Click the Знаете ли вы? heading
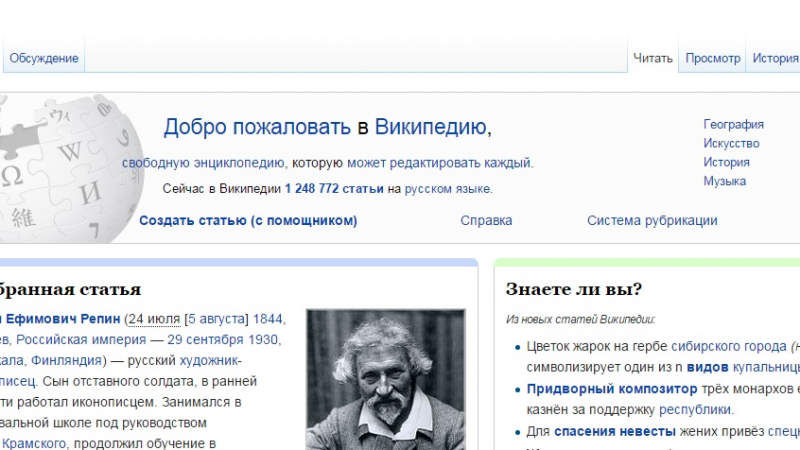The image size is (800, 450). [x=573, y=289]
